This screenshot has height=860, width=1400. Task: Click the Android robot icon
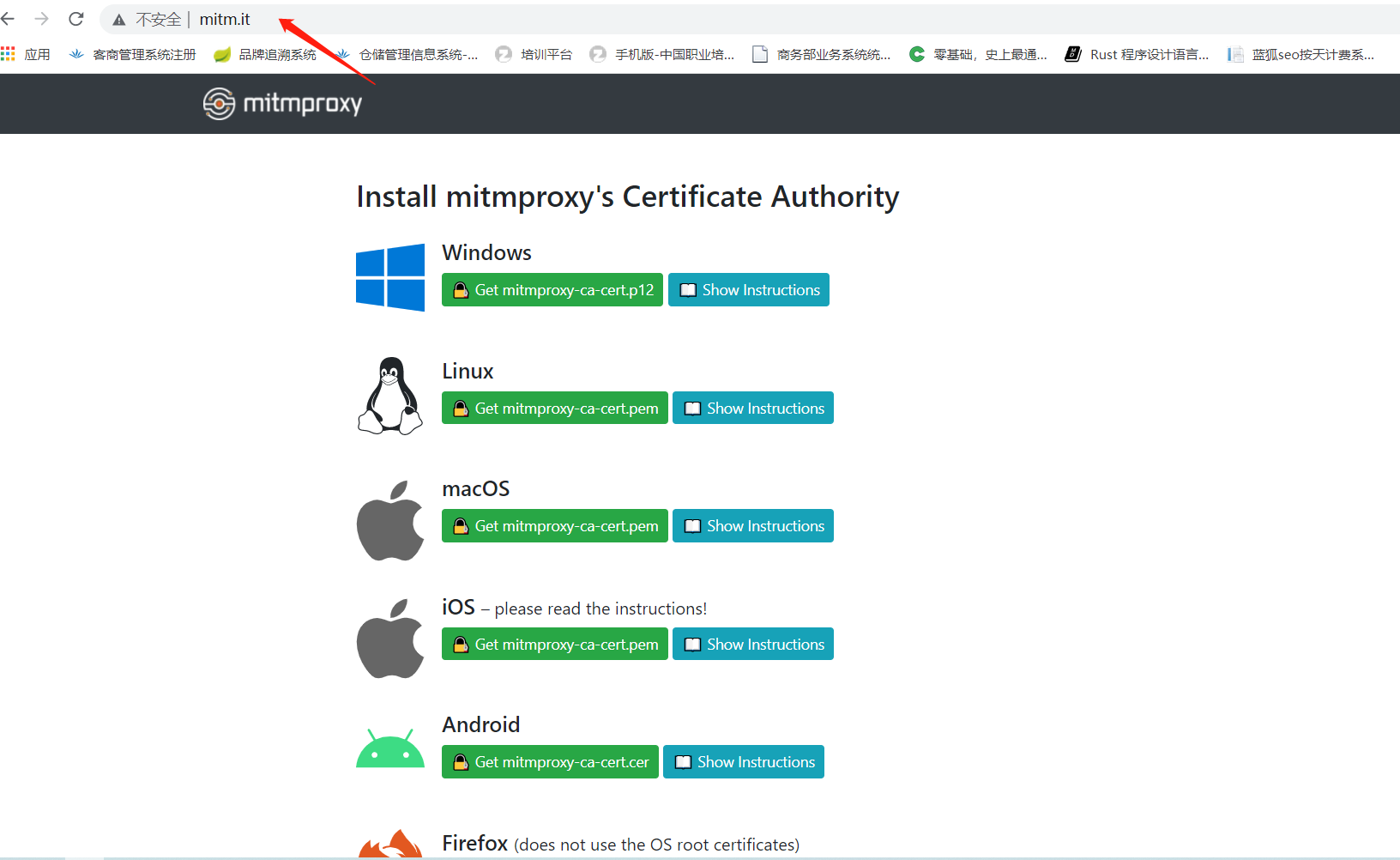(390, 748)
